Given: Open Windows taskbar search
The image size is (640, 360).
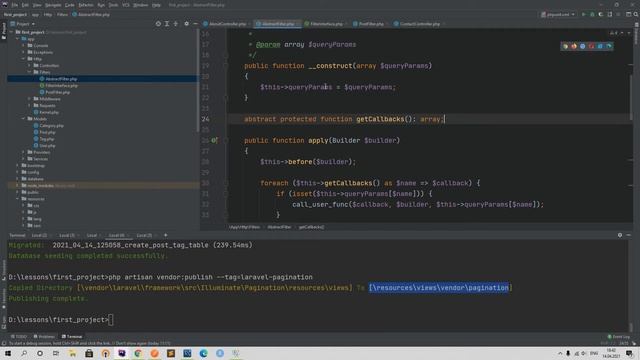Looking at the screenshot, I should click(x=24, y=353).
